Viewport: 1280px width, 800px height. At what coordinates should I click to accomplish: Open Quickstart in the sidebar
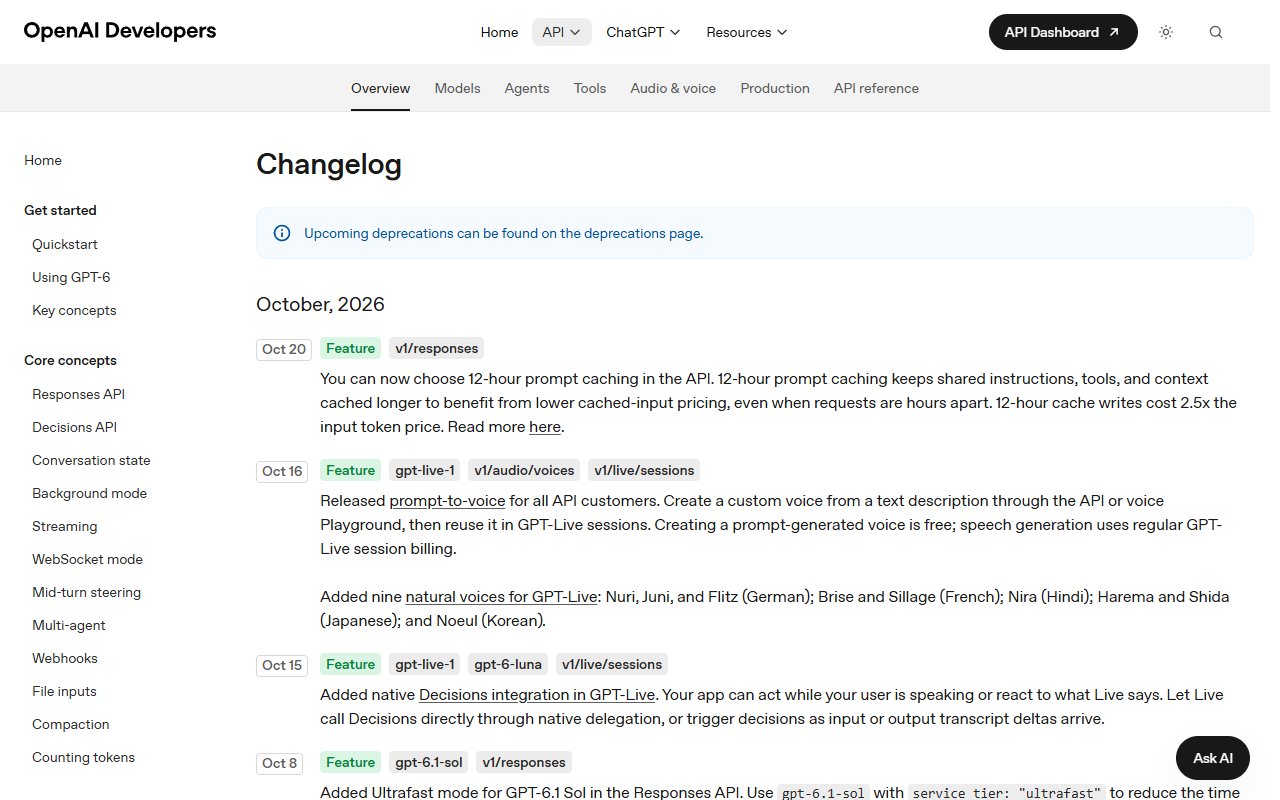point(65,244)
